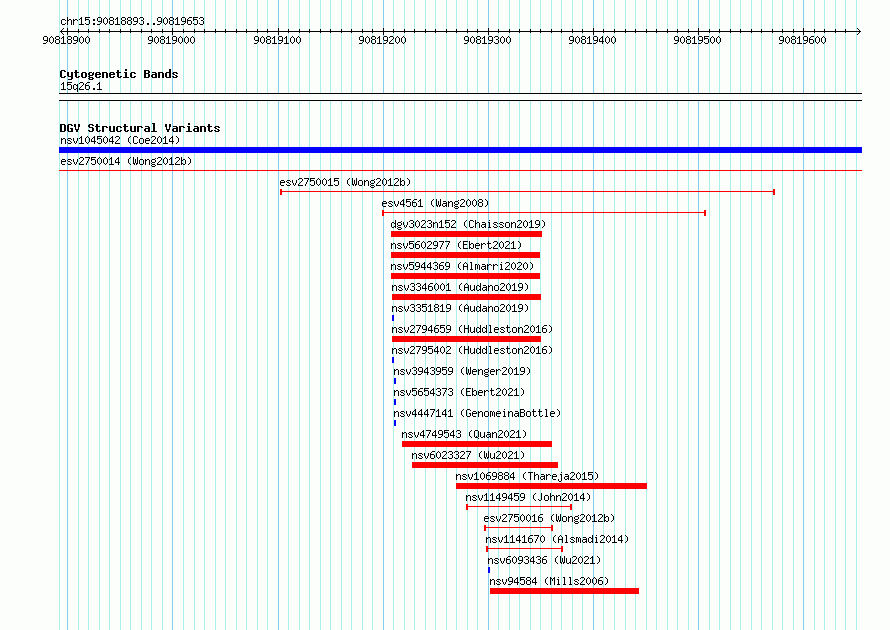
Task: Click the 15q26.1 band label
Action: [x=81, y=86]
